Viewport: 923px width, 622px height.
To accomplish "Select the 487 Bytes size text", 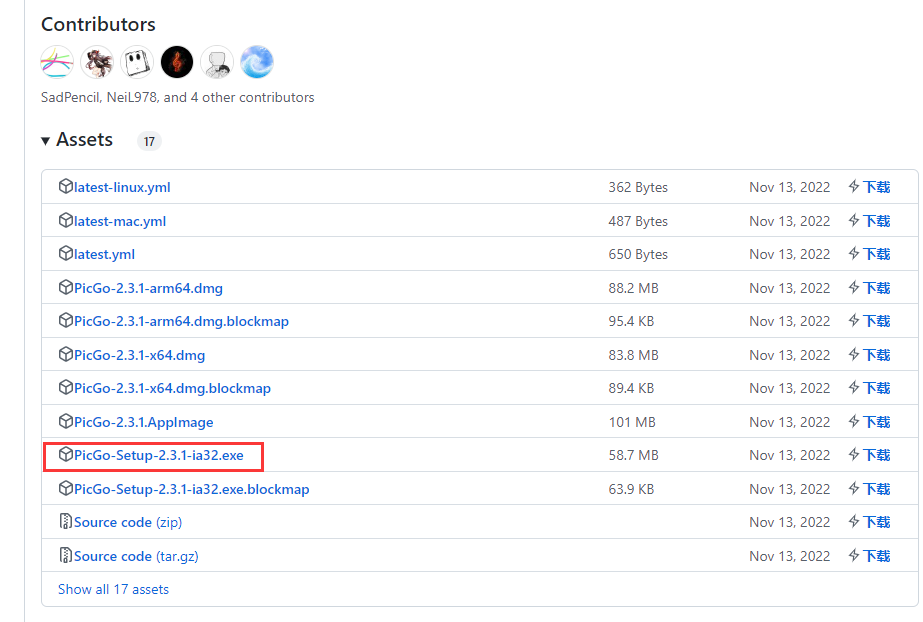I will [638, 221].
